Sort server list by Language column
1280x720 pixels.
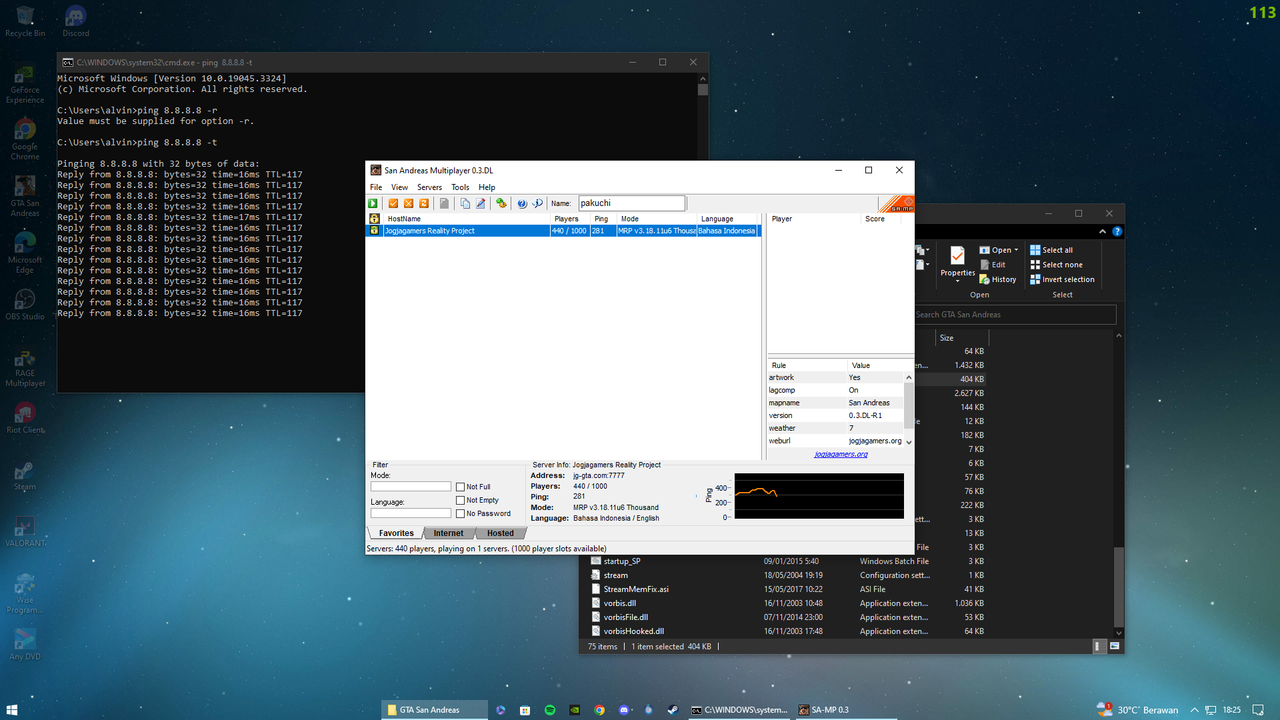728,219
